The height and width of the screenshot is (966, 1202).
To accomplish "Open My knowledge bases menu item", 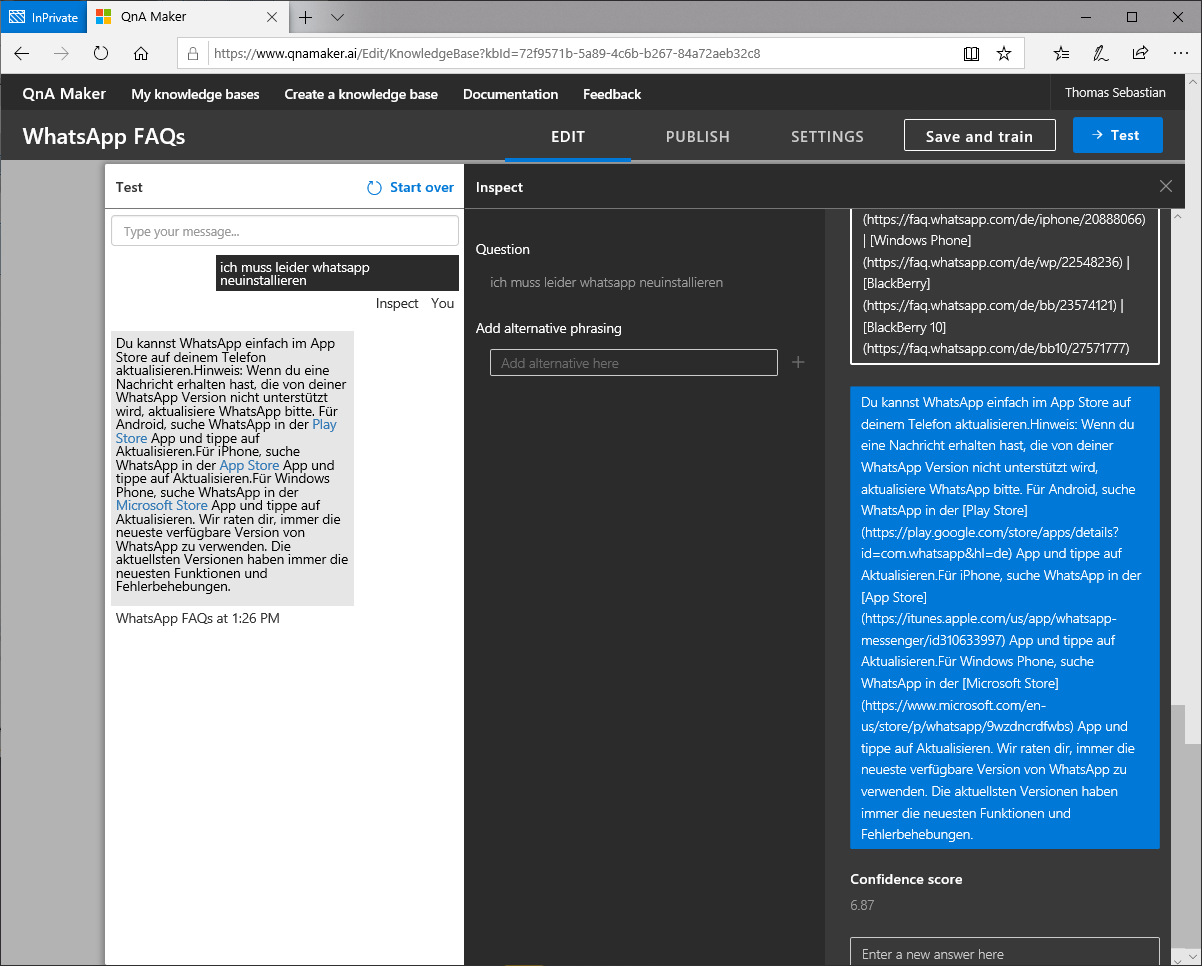I will 195,94.
